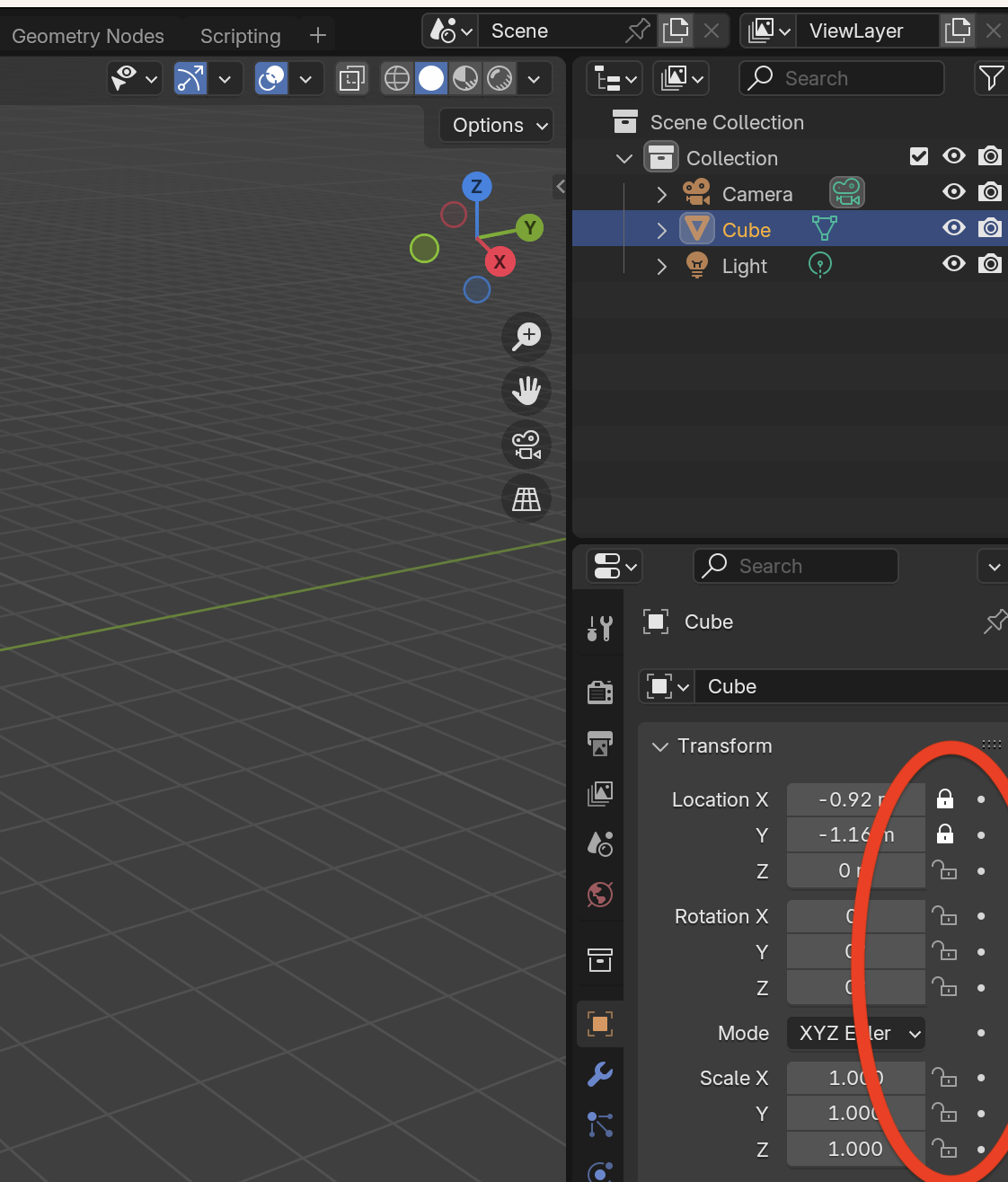
Task: Hide the Camera in viewport
Action: click(x=954, y=192)
